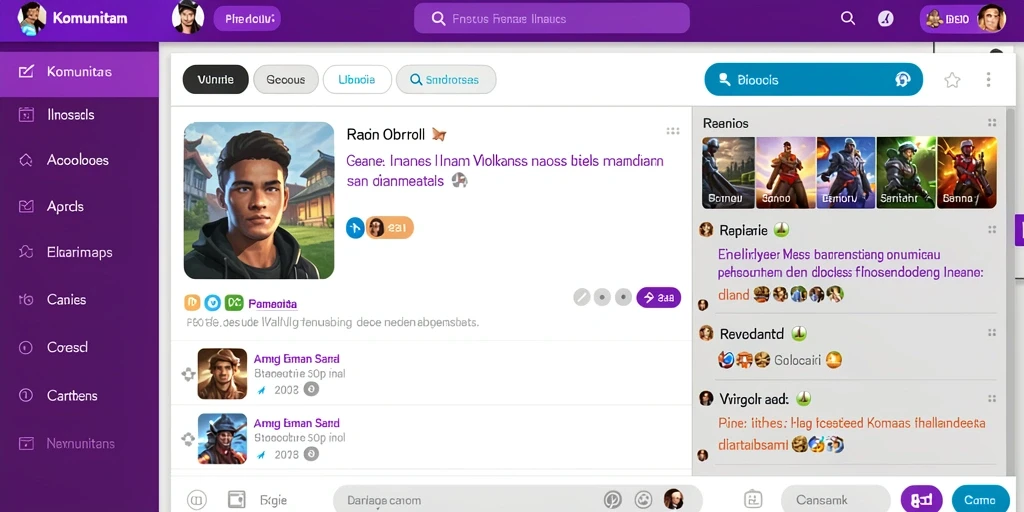The image size is (1024, 512).
Task: Click the Newnunitans sidebar icon
Action: 26,443
